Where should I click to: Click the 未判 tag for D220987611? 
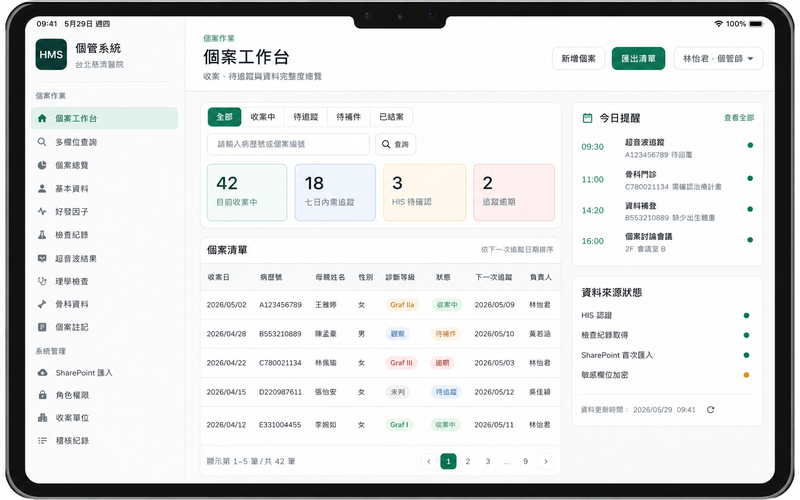(x=397, y=392)
